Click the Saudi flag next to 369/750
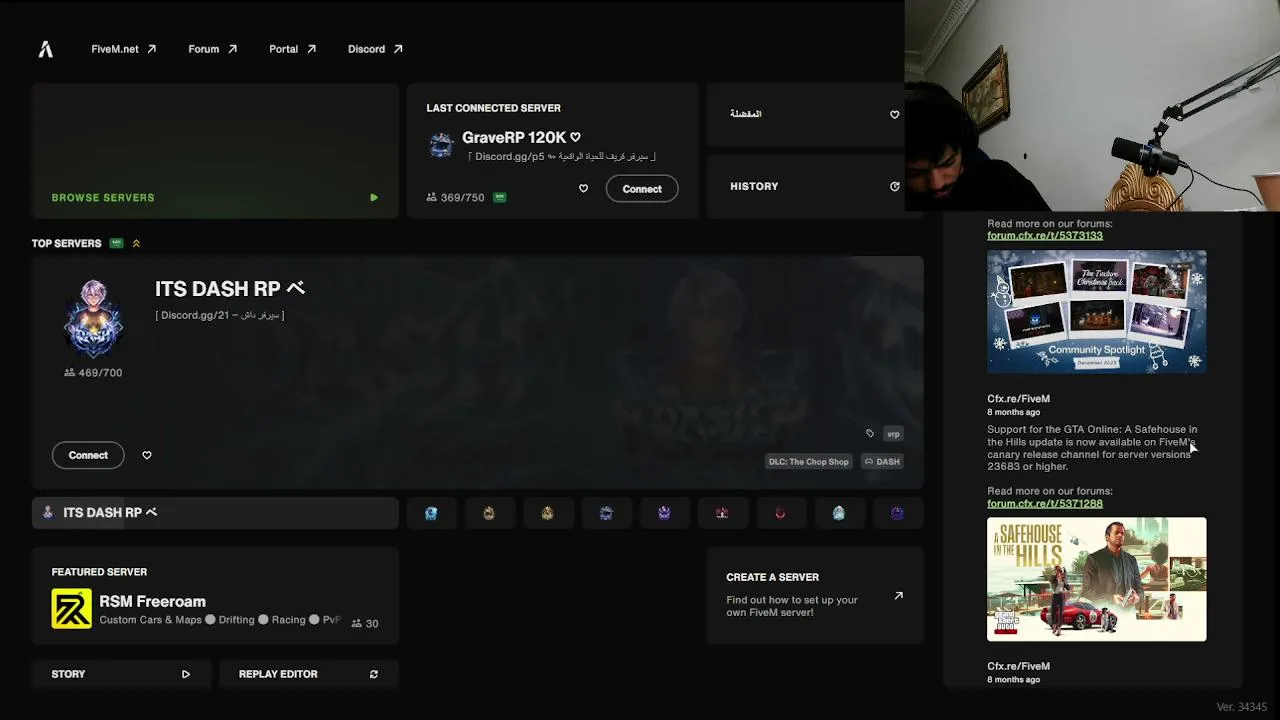1280x720 pixels. 499,197
